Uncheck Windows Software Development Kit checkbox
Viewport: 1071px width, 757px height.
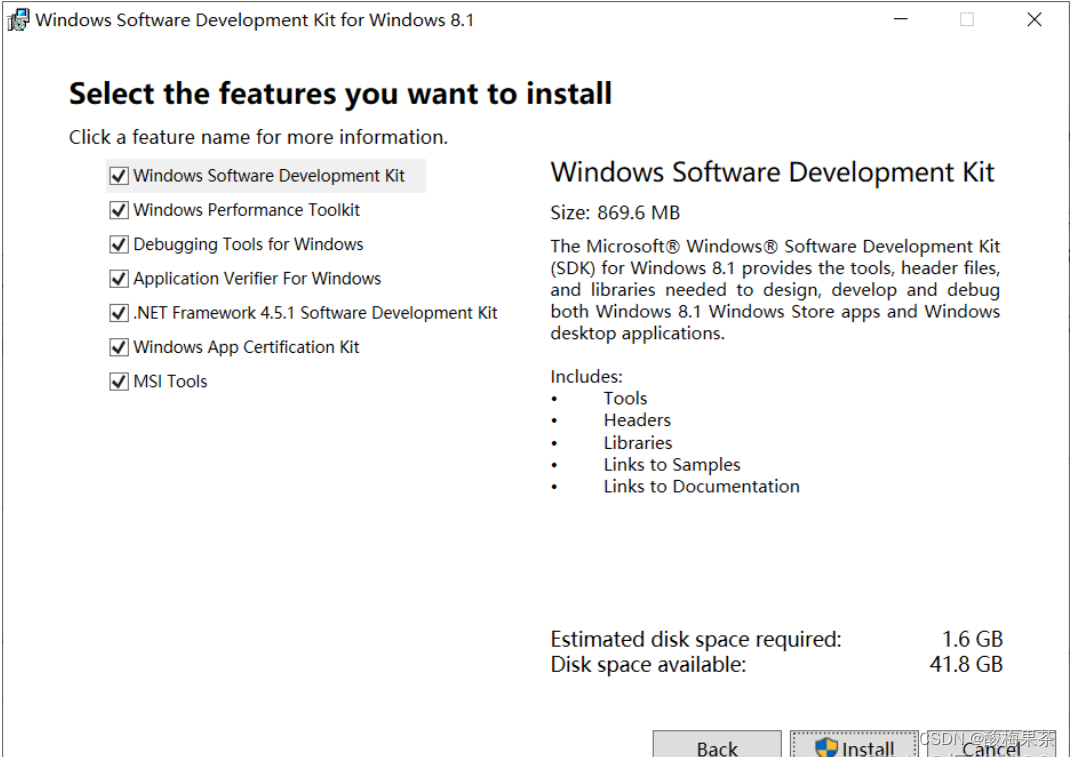[x=119, y=176]
